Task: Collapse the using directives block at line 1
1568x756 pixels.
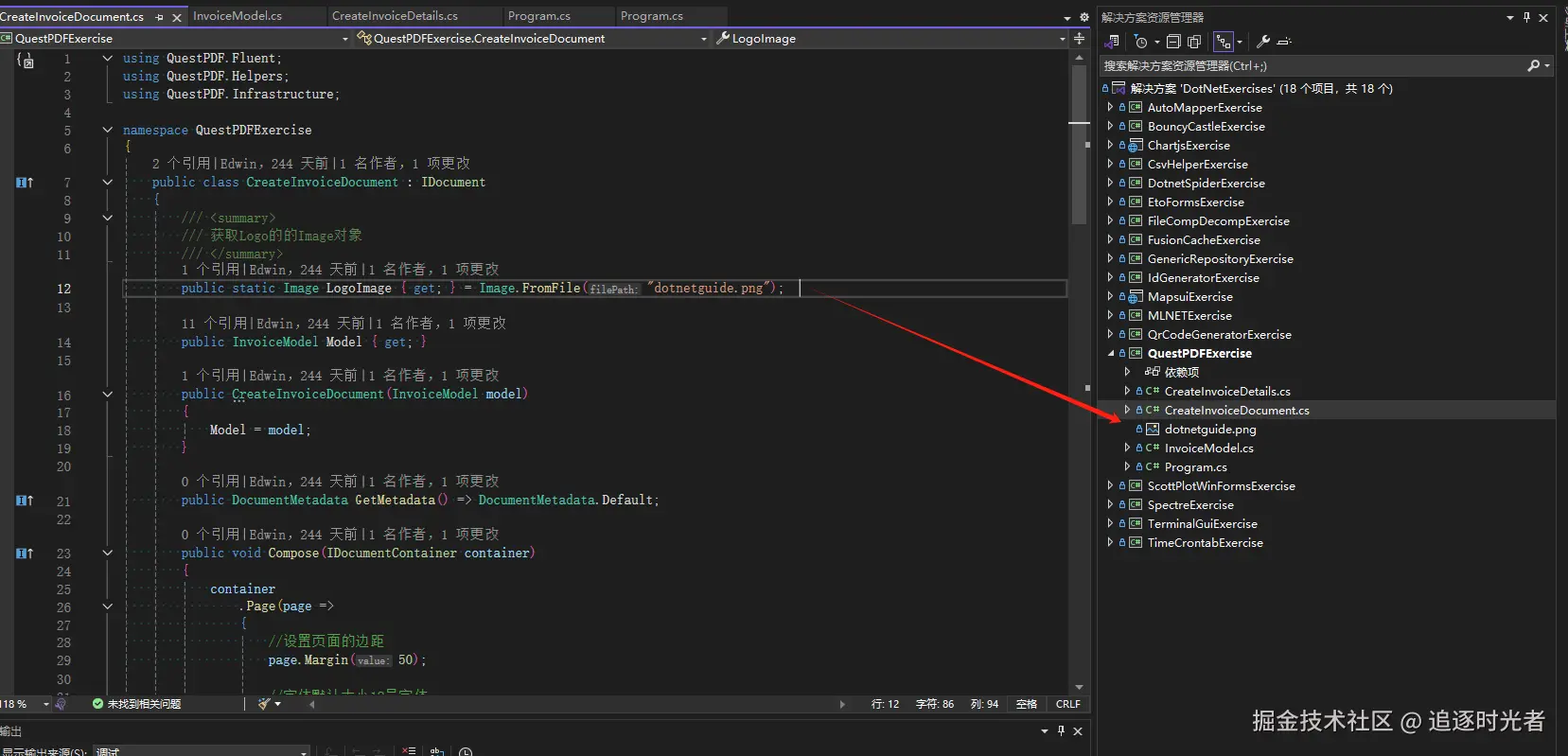Action: coord(108,58)
